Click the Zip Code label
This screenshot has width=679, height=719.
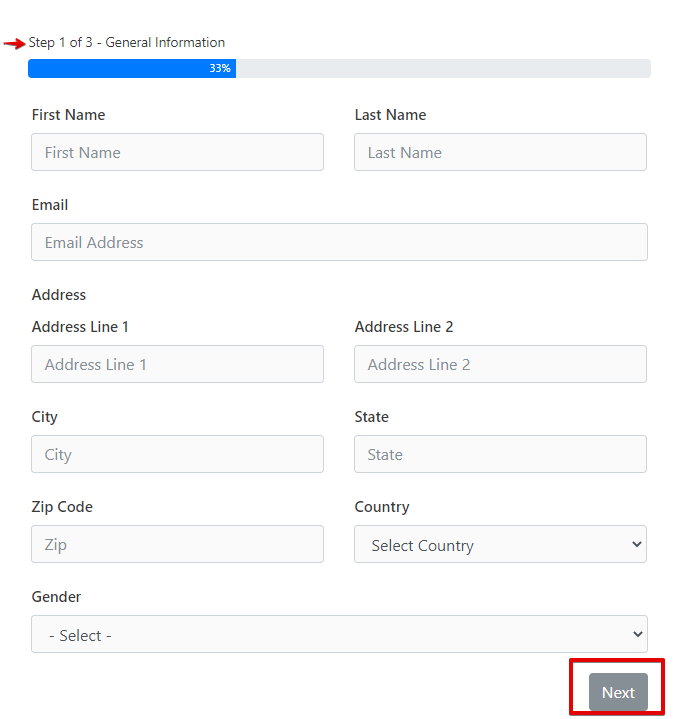[x=62, y=507]
